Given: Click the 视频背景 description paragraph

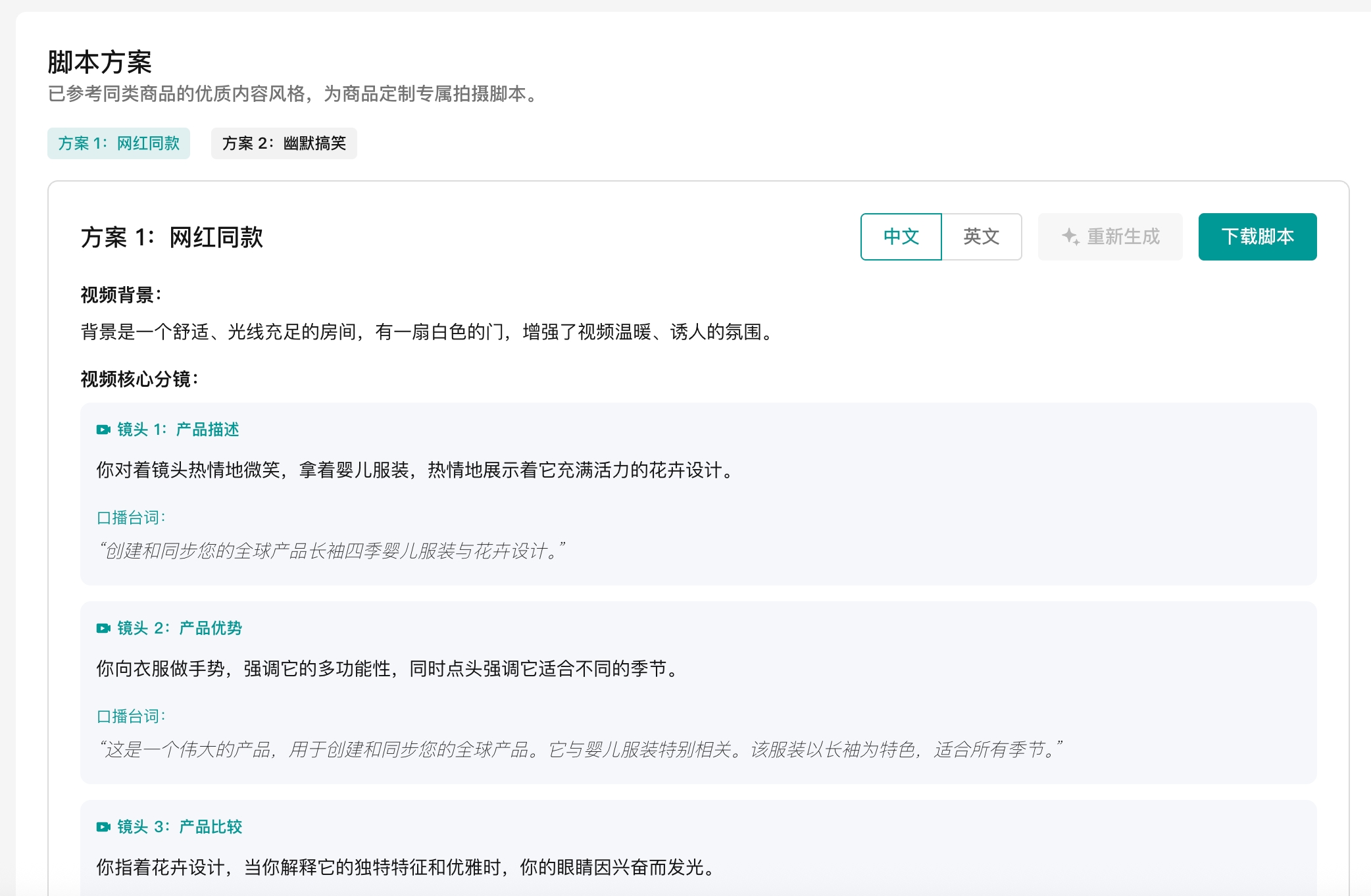Looking at the screenshot, I should click(x=428, y=332).
